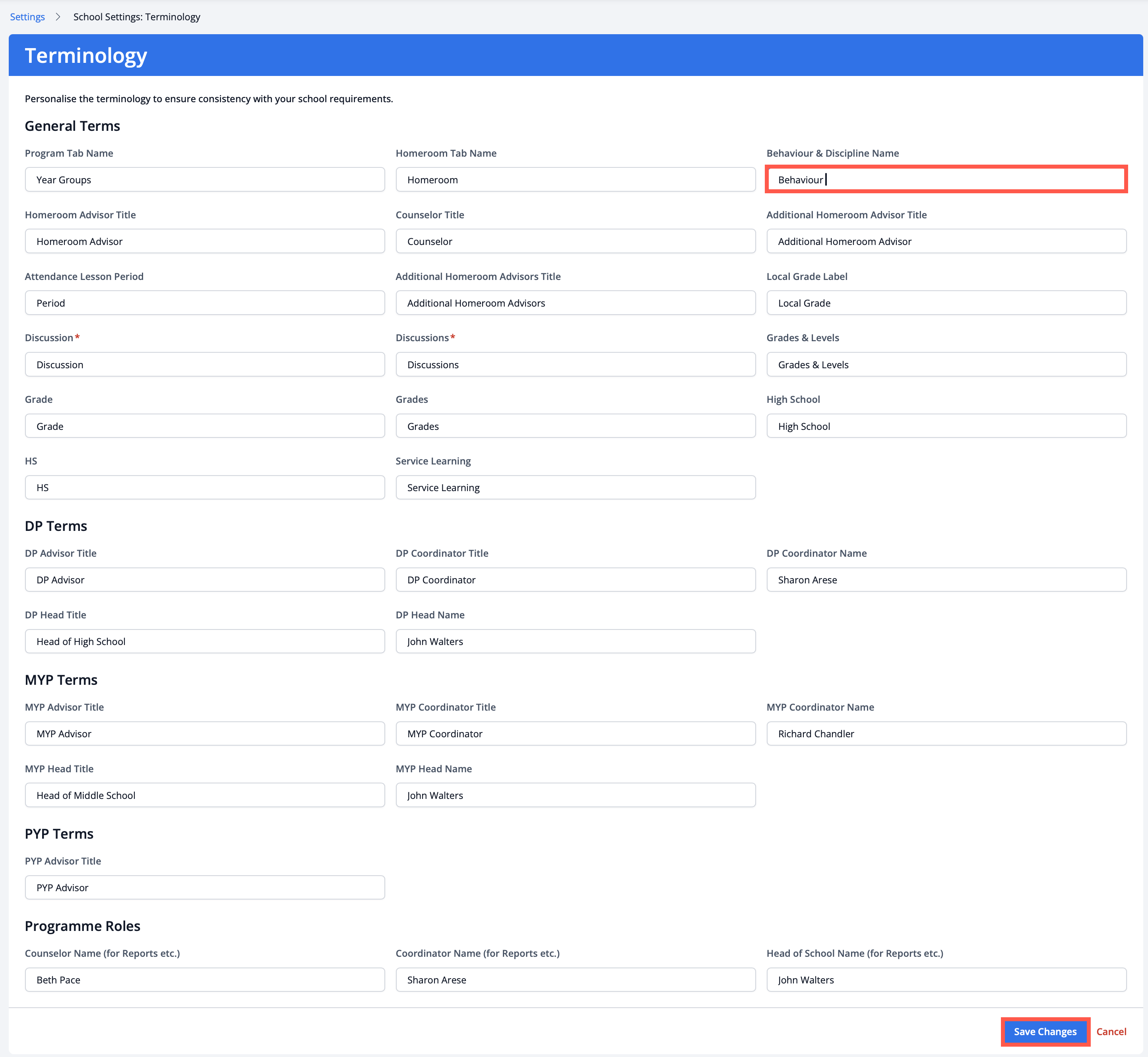Click the Personalise the terminology description
The height and width of the screenshot is (1057, 1148).
coord(209,98)
